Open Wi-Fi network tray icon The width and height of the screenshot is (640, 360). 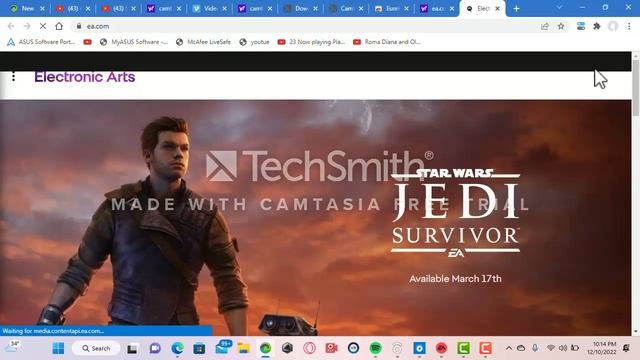pos(551,348)
